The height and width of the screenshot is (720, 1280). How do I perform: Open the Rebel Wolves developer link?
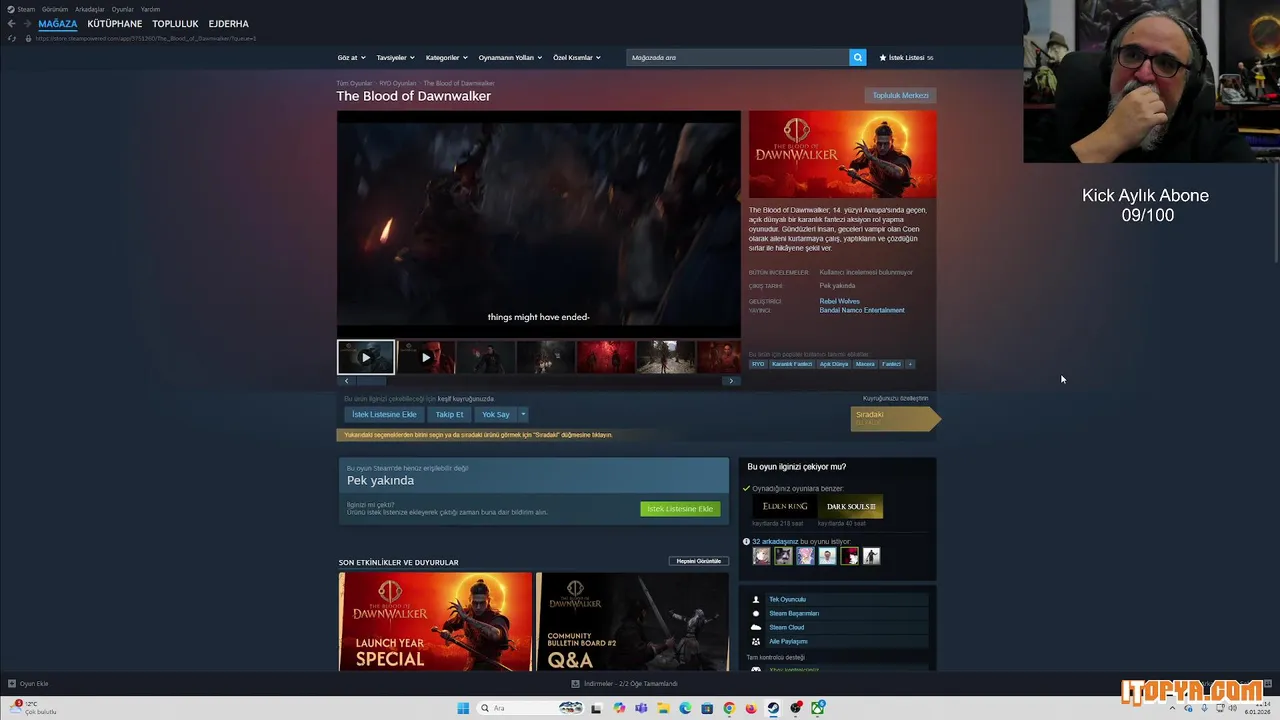[839, 301]
